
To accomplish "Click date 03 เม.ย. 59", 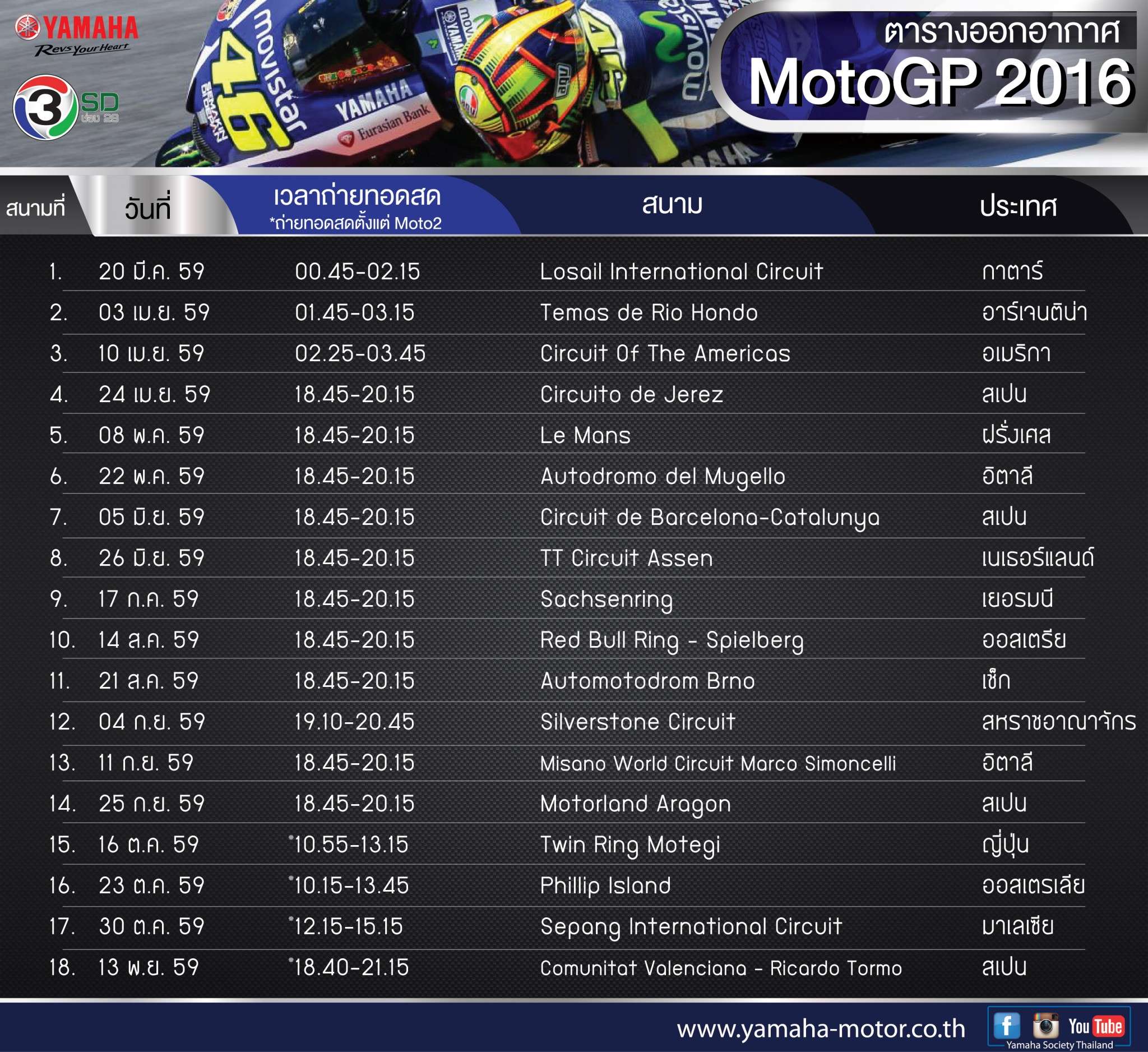I will click(x=154, y=313).
